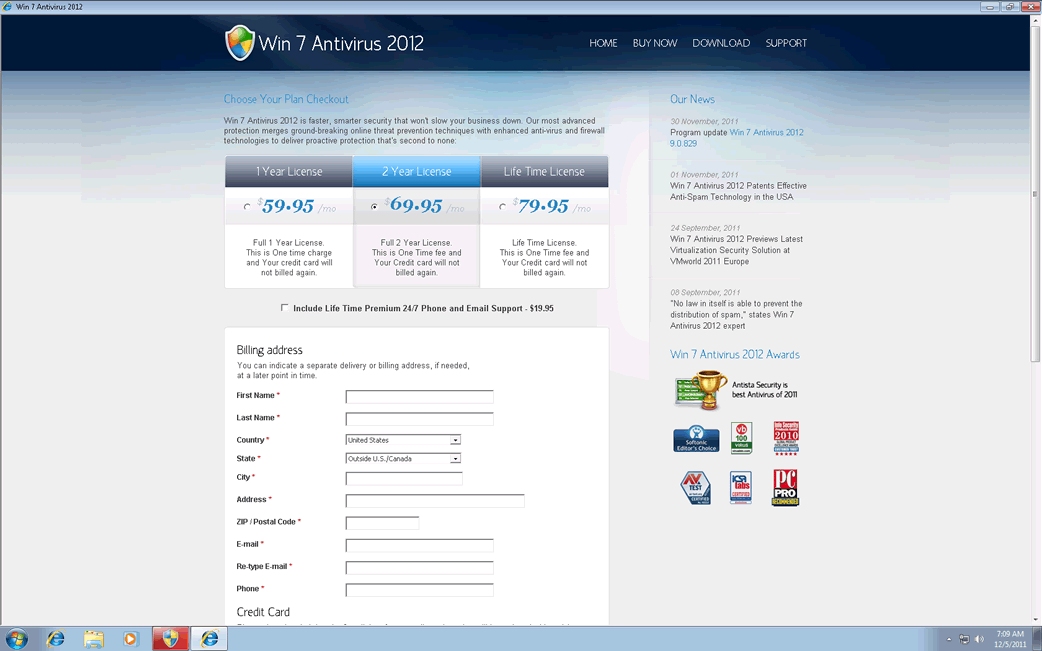Click the VB100 Virus award badge
Image resolution: width=1042 pixels, height=651 pixels.
741,438
